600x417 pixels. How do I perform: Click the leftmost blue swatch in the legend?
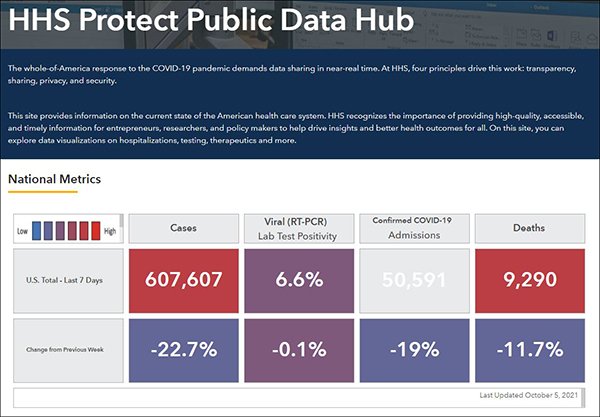[35, 228]
